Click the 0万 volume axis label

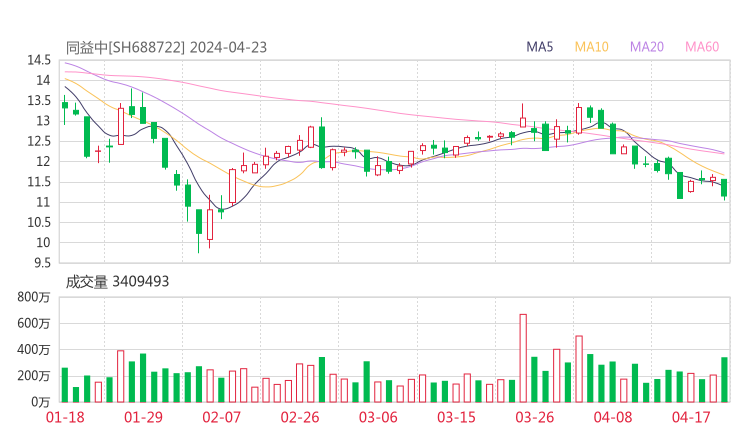(x=41, y=402)
